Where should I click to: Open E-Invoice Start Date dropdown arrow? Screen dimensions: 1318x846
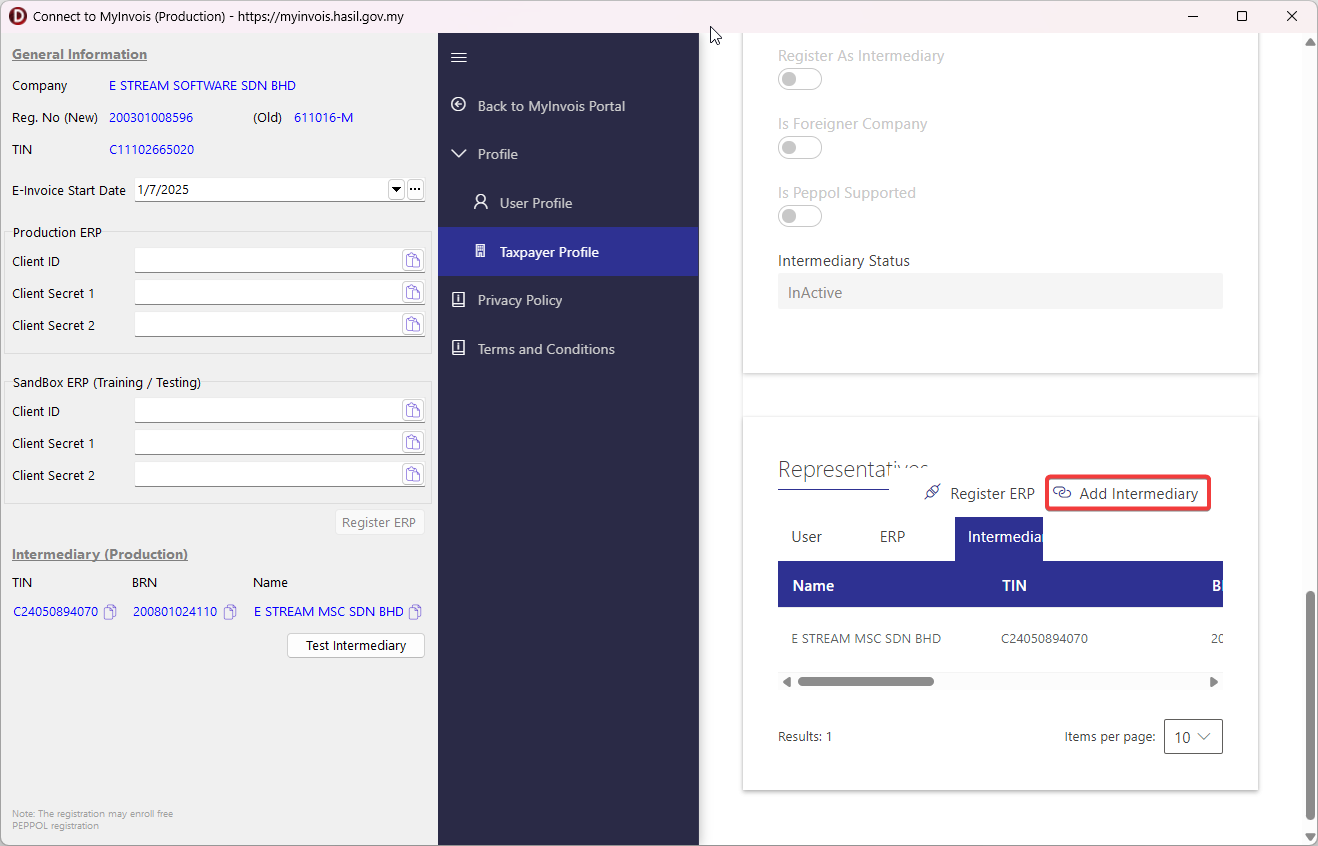point(396,189)
